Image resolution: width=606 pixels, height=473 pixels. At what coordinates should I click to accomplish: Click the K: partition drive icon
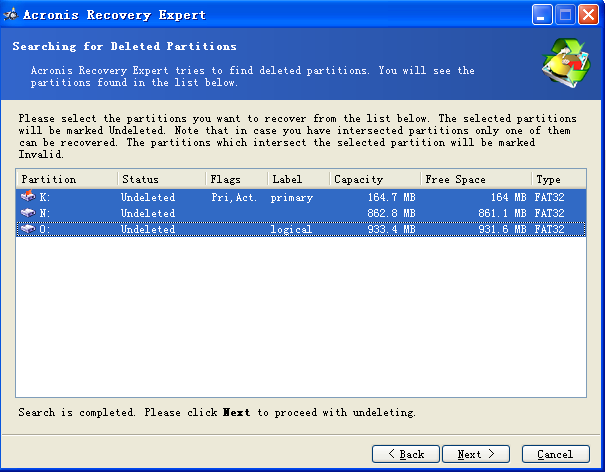point(28,197)
